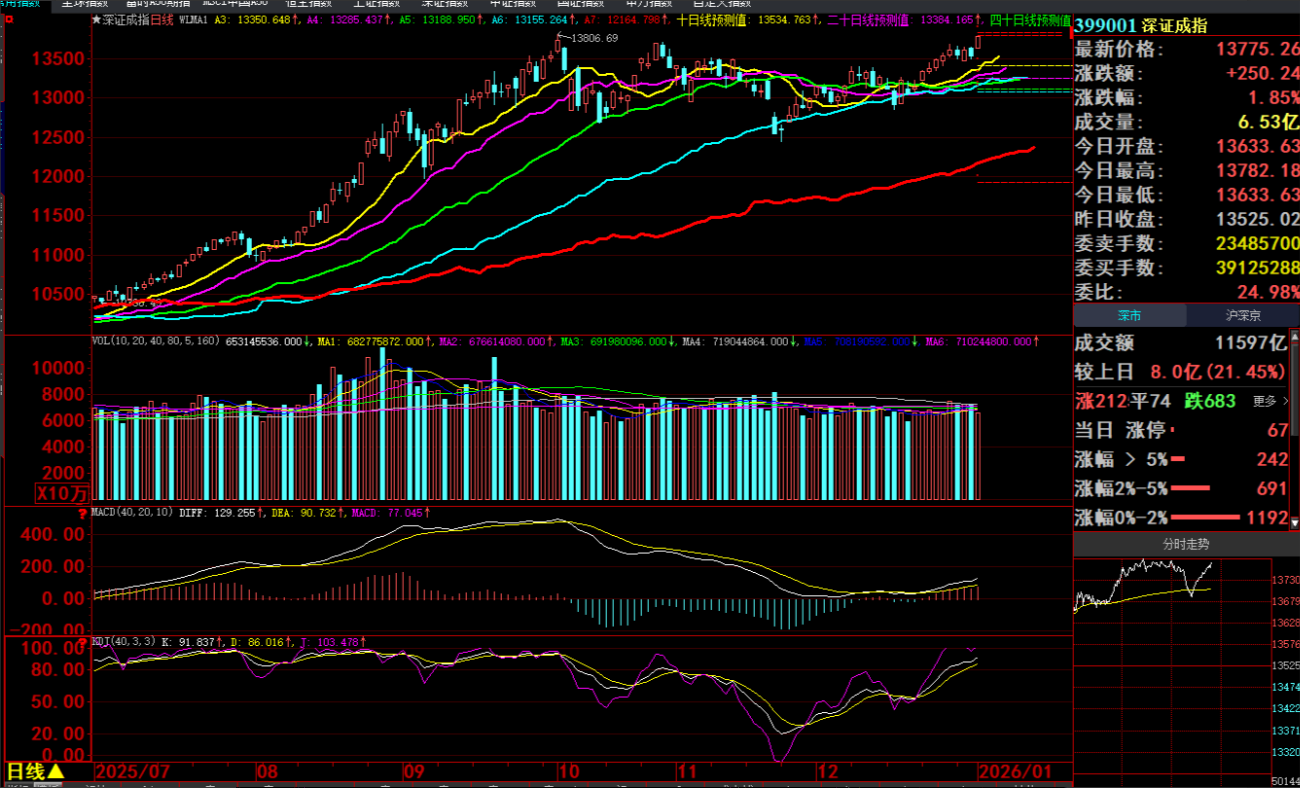Image resolution: width=1300 pixels, height=788 pixels.
Task: Click the 2025/07 date on time axis
Action: [131, 772]
